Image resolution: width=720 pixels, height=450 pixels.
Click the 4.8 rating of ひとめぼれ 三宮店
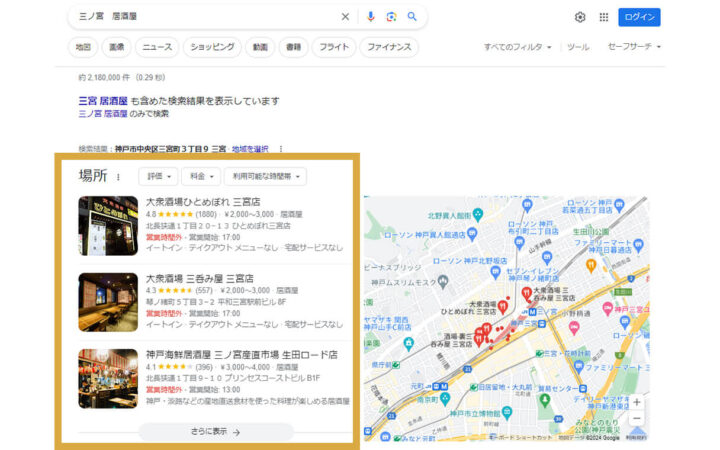[x=151, y=214]
